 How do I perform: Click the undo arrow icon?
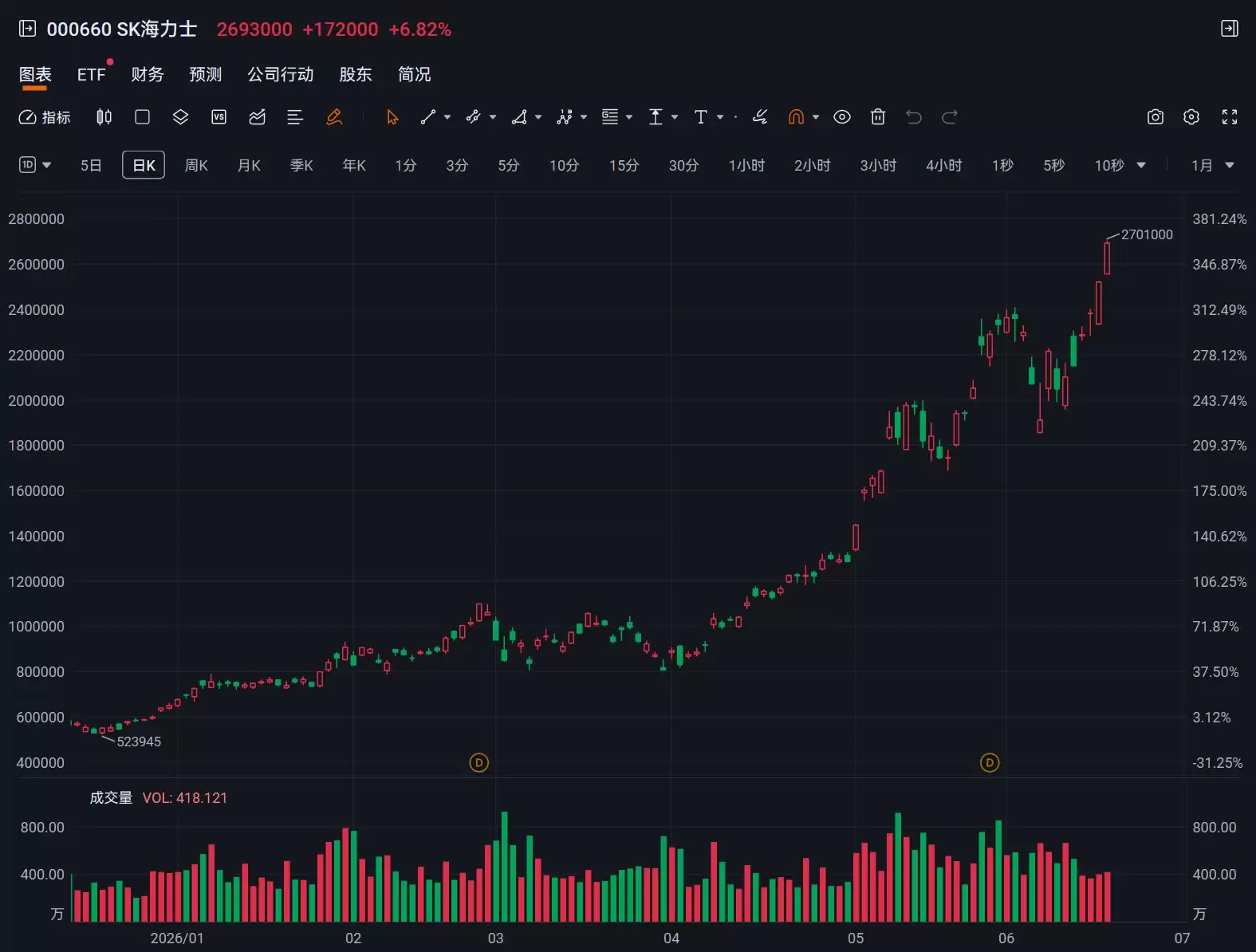tap(913, 117)
